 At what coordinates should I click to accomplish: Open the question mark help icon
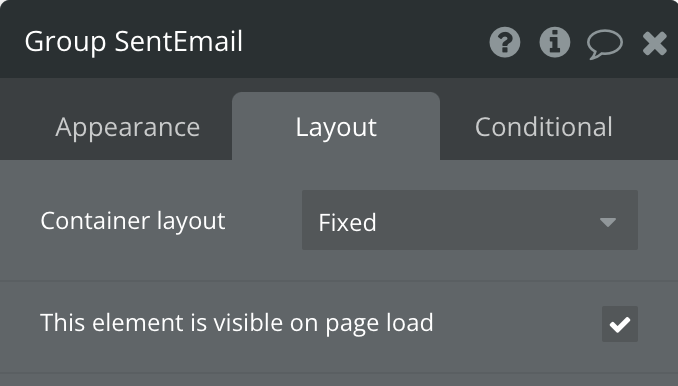coord(505,42)
